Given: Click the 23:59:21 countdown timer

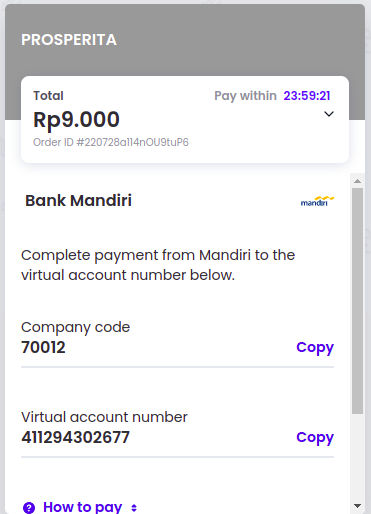Looking at the screenshot, I should coord(307,96).
